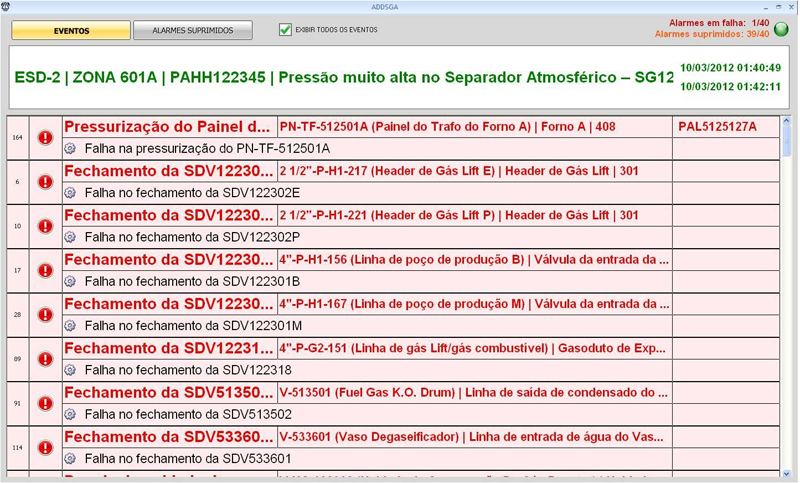Click the green status indicator light
This screenshot has height=483, width=800.
pos(781,29)
